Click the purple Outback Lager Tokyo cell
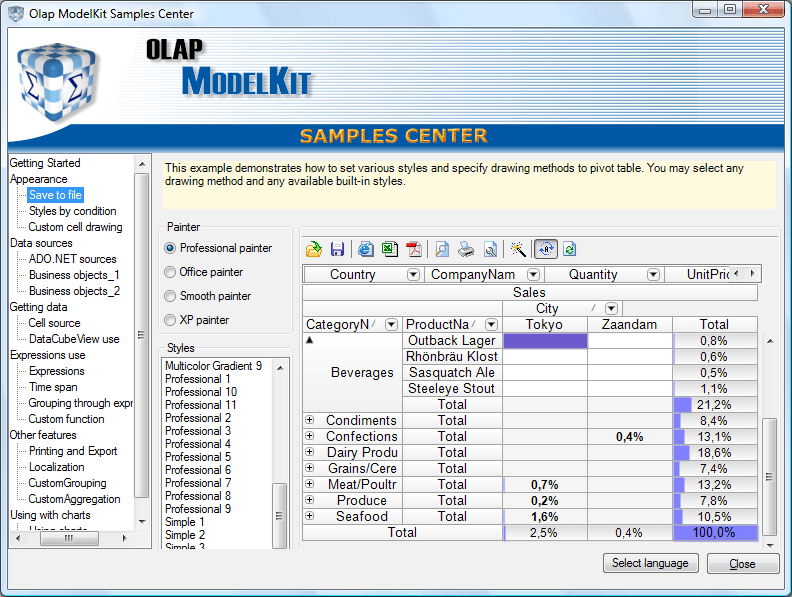Viewport: 792px width, 597px height. point(545,340)
